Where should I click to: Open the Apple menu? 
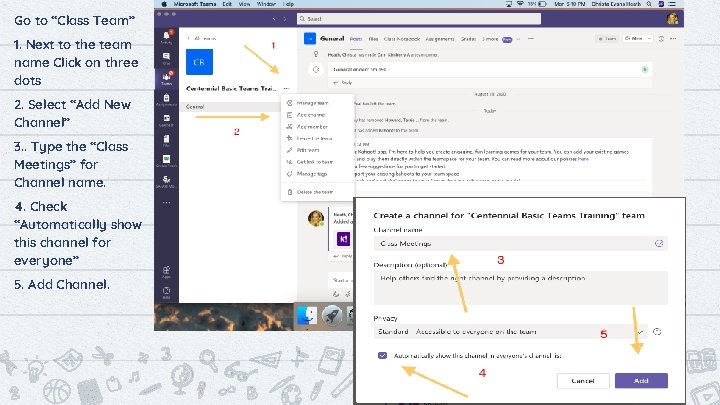[164, 4]
